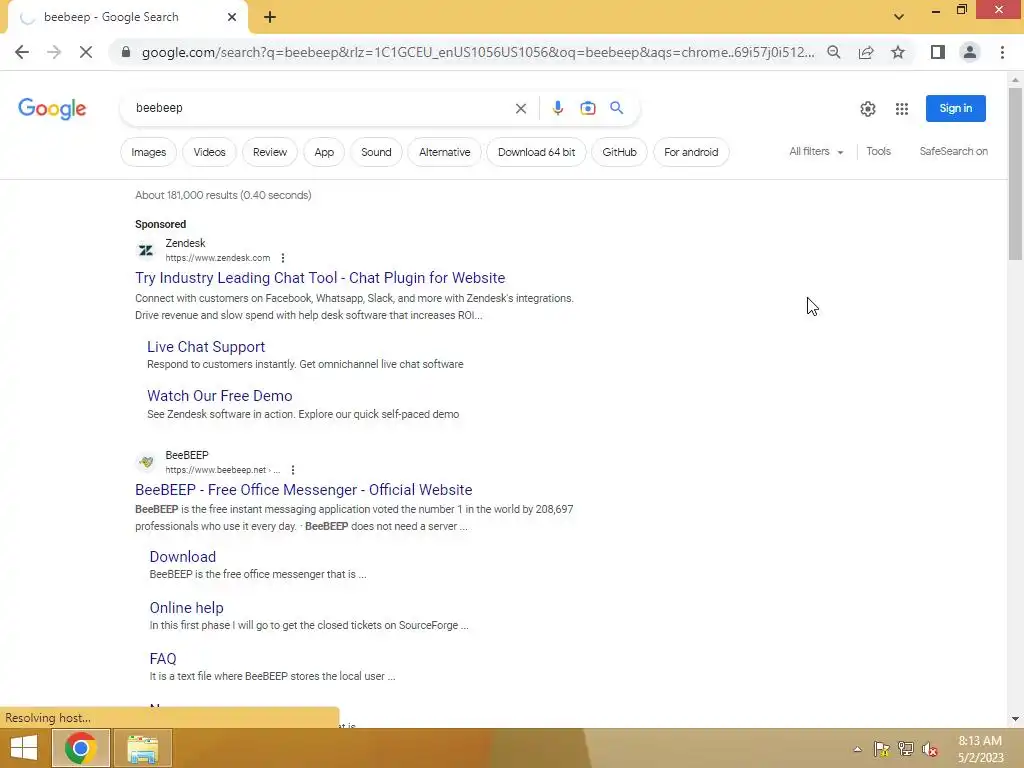Choose the GitHub filter chip
Image resolution: width=1024 pixels, height=768 pixels.
619,152
